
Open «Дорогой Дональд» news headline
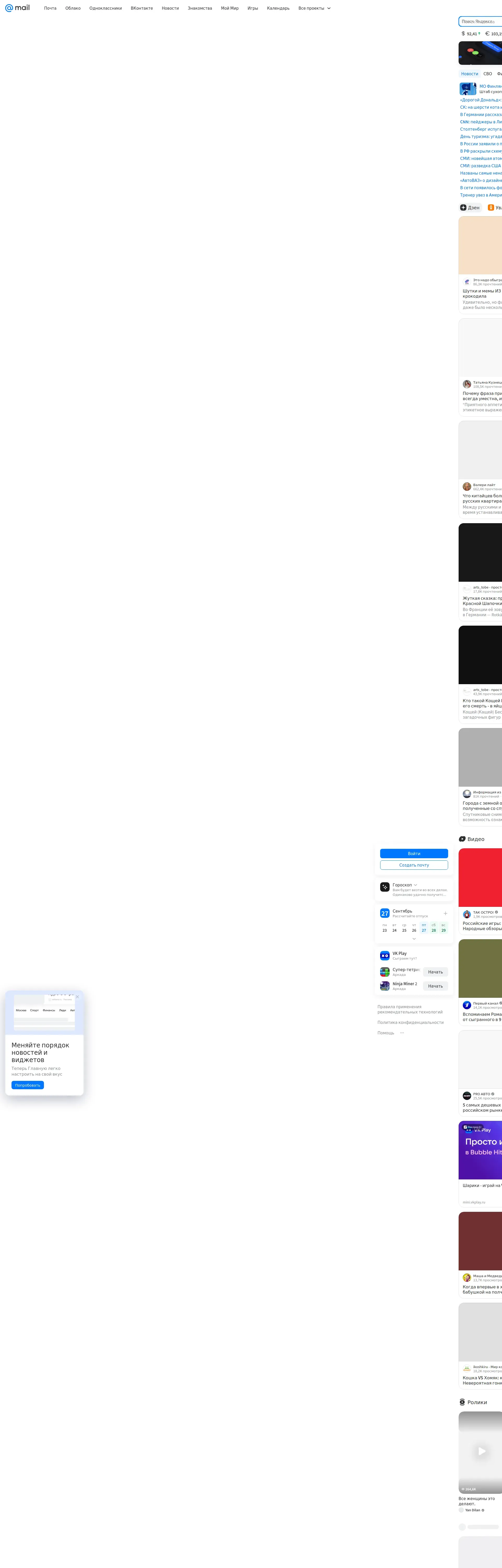481,100
